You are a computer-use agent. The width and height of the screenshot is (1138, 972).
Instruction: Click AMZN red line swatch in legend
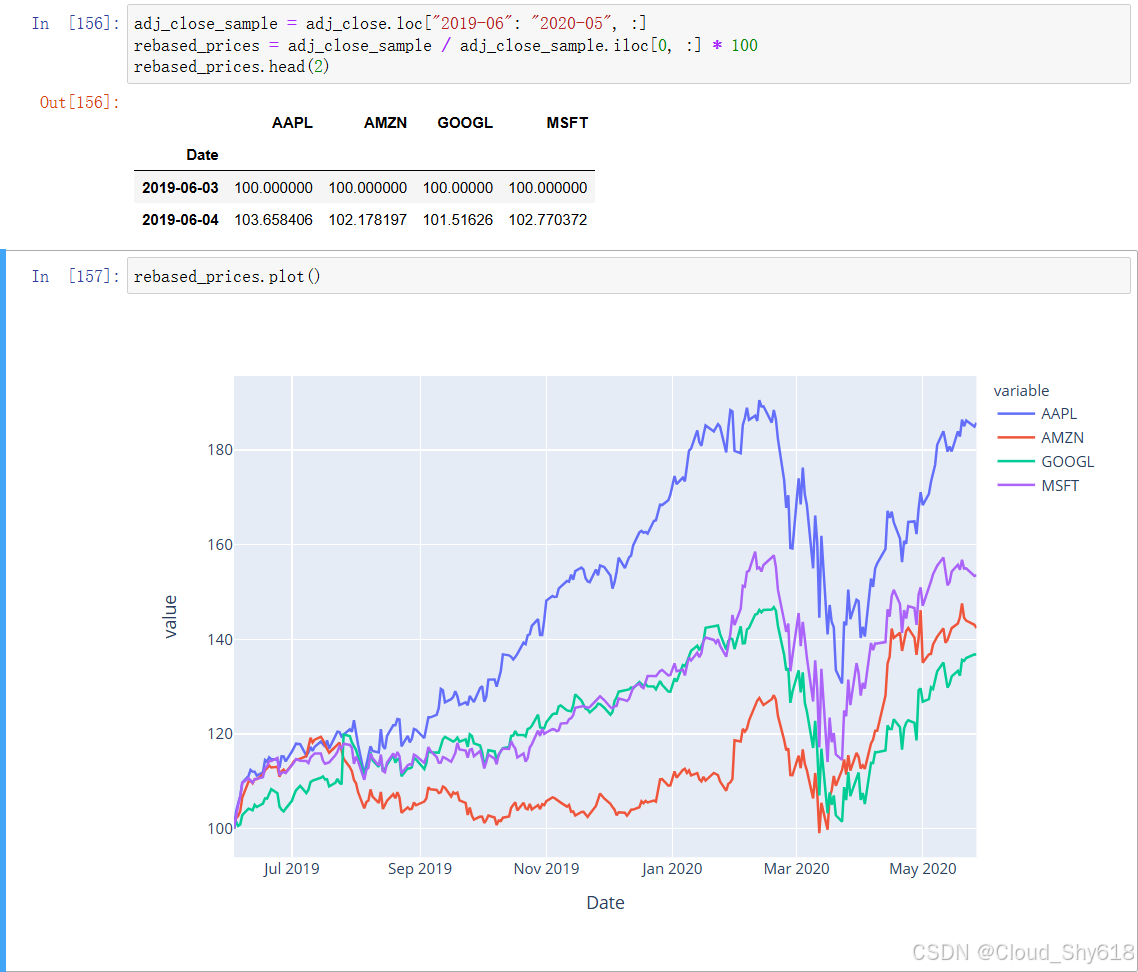click(x=1015, y=438)
